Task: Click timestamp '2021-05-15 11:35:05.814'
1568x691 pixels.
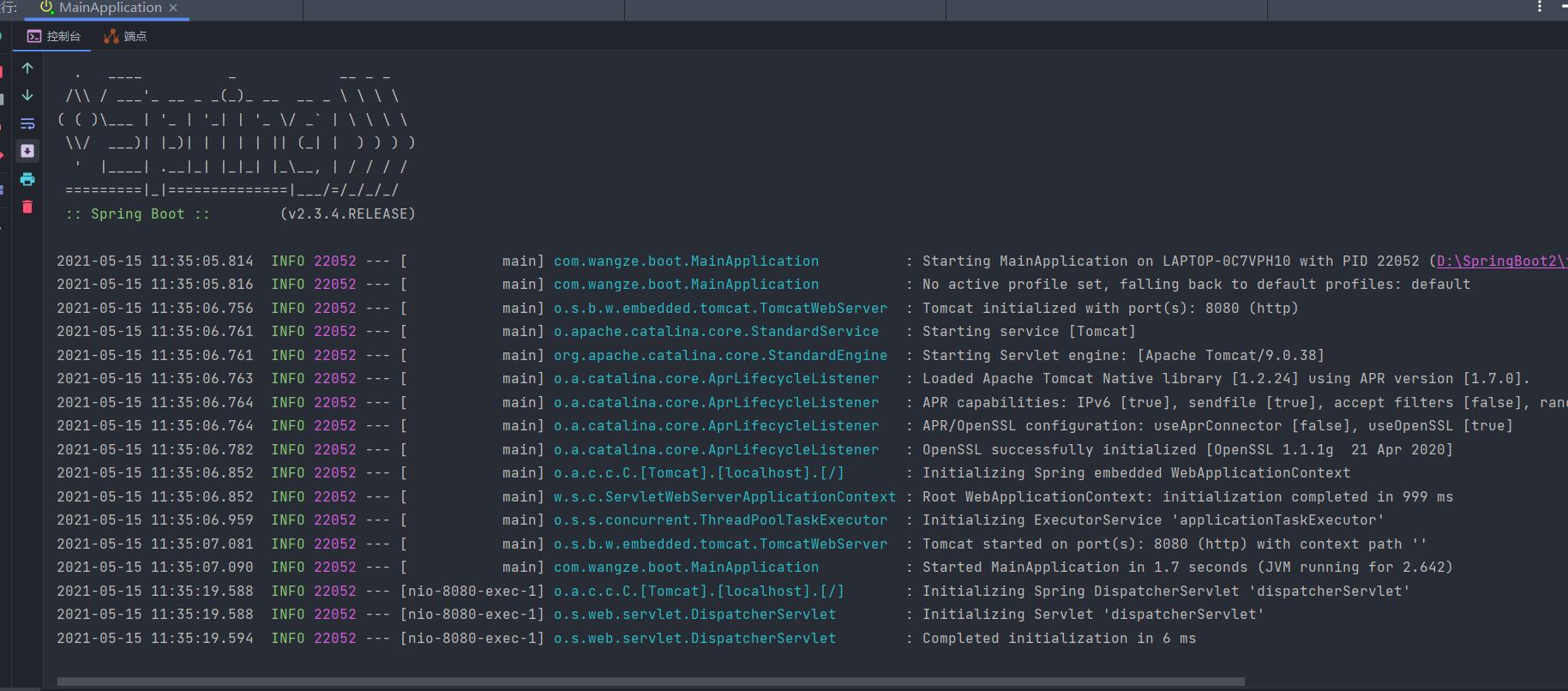Action: (x=155, y=261)
